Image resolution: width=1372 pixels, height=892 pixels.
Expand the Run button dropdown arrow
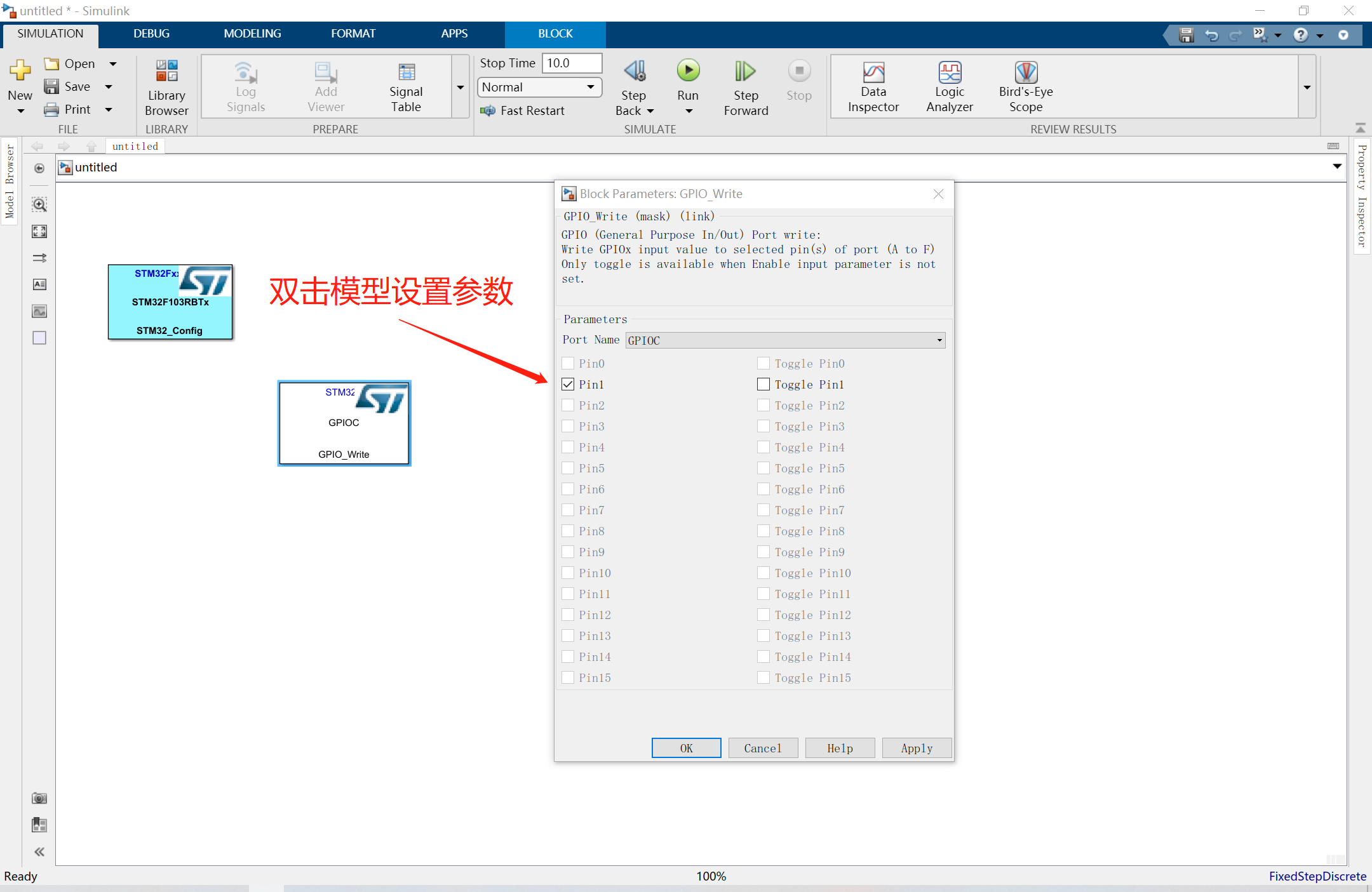pos(689,112)
